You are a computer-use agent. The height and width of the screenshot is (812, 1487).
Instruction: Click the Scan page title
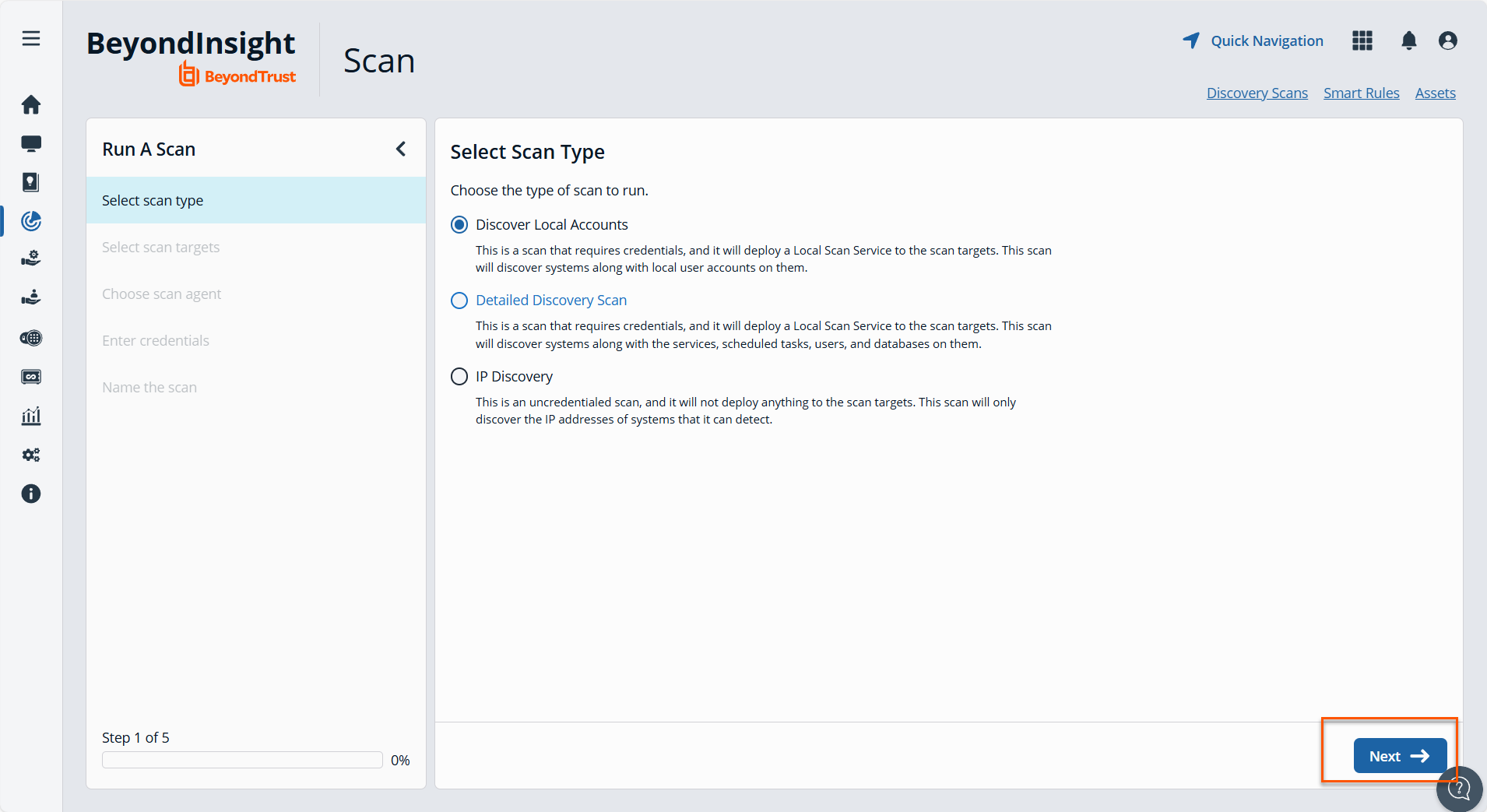click(x=379, y=61)
